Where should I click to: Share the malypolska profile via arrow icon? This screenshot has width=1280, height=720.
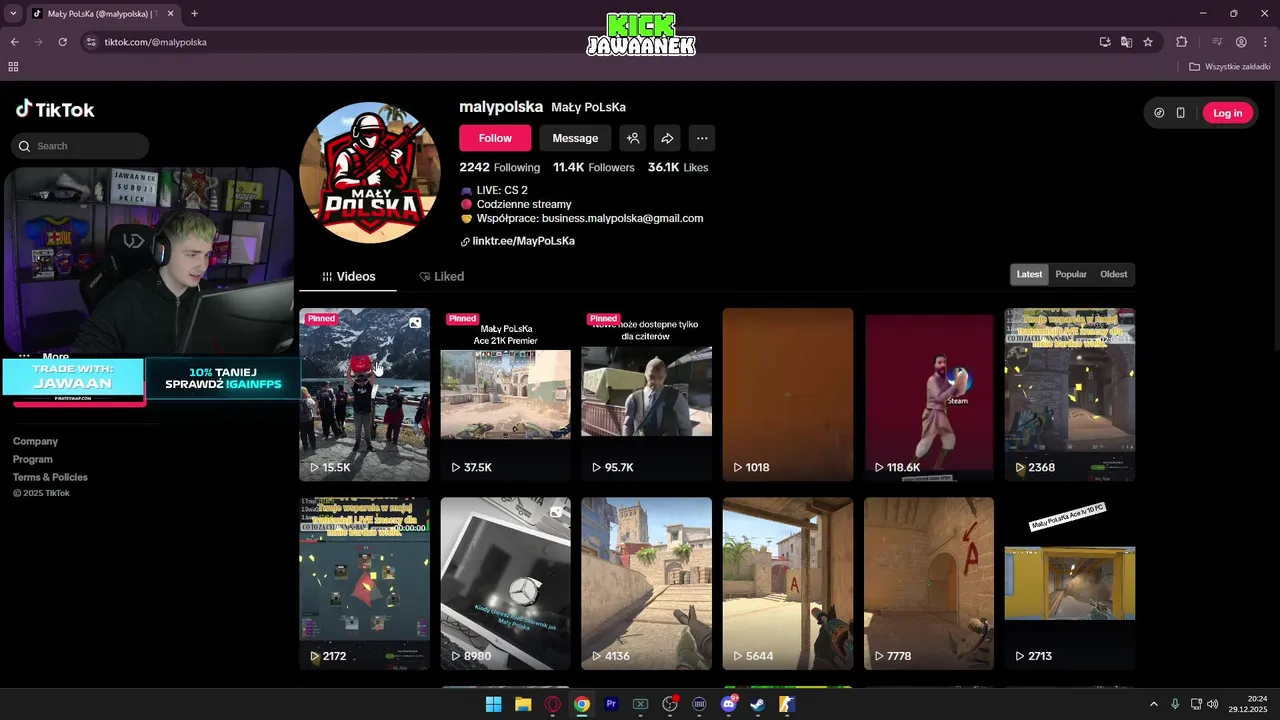click(667, 138)
